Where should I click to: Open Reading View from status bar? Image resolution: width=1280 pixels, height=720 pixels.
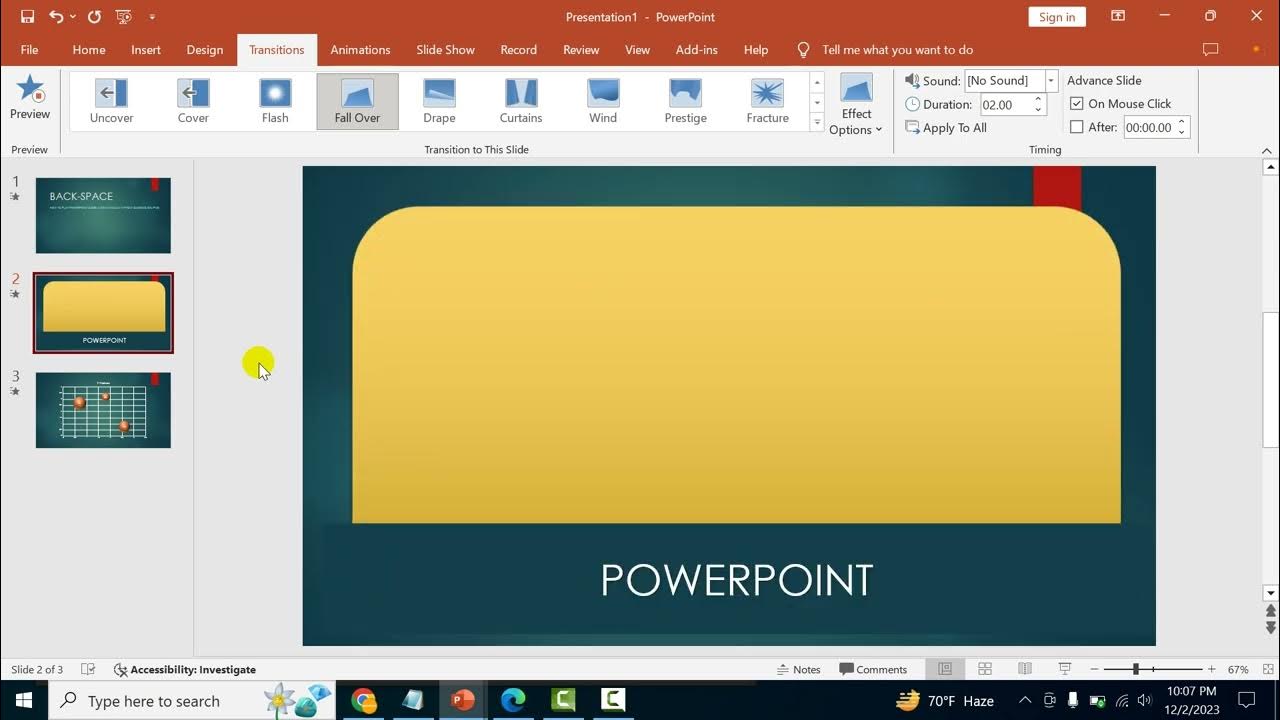point(1025,669)
